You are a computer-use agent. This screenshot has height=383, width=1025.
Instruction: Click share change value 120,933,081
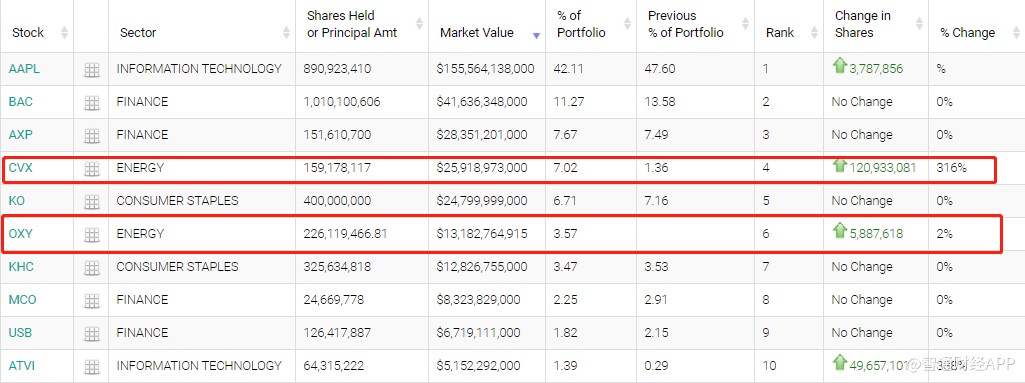pyautogui.click(x=882, y=168)
